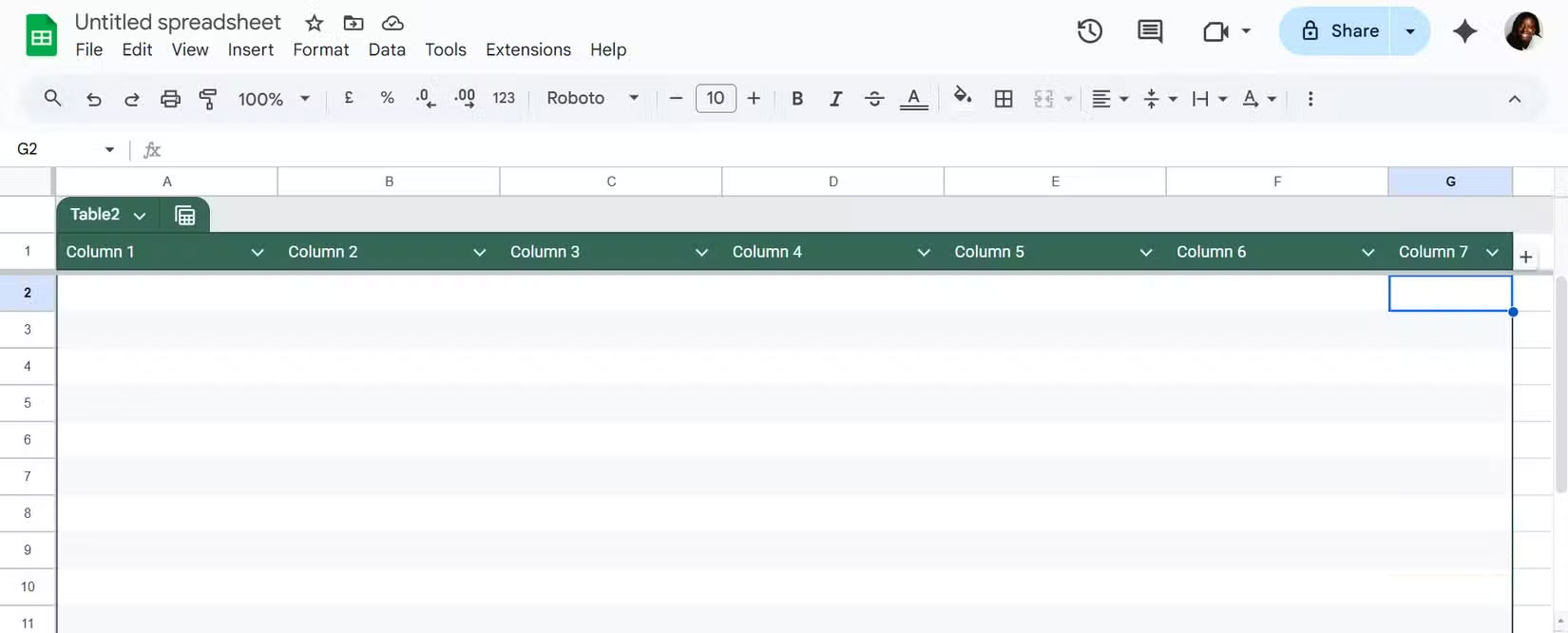Click the paint format roller icon
The image size is (1568, 633).
(208, 99)
